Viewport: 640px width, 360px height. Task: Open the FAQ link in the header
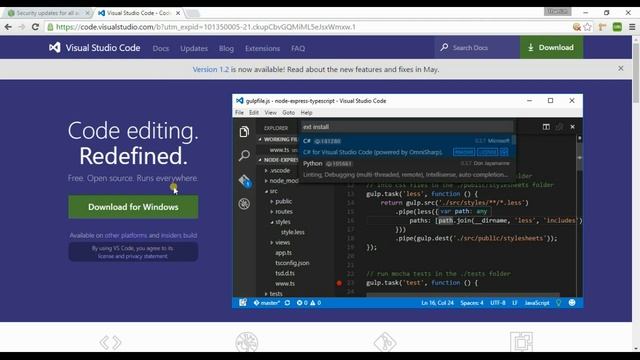[298, 48]
